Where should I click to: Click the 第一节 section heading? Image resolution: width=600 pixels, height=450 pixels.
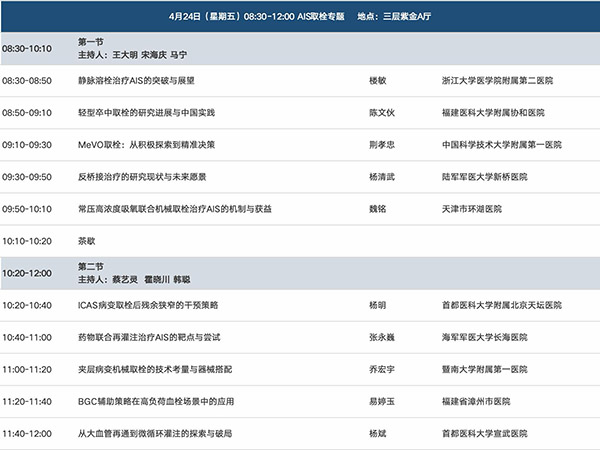click(x=91, y=41)
